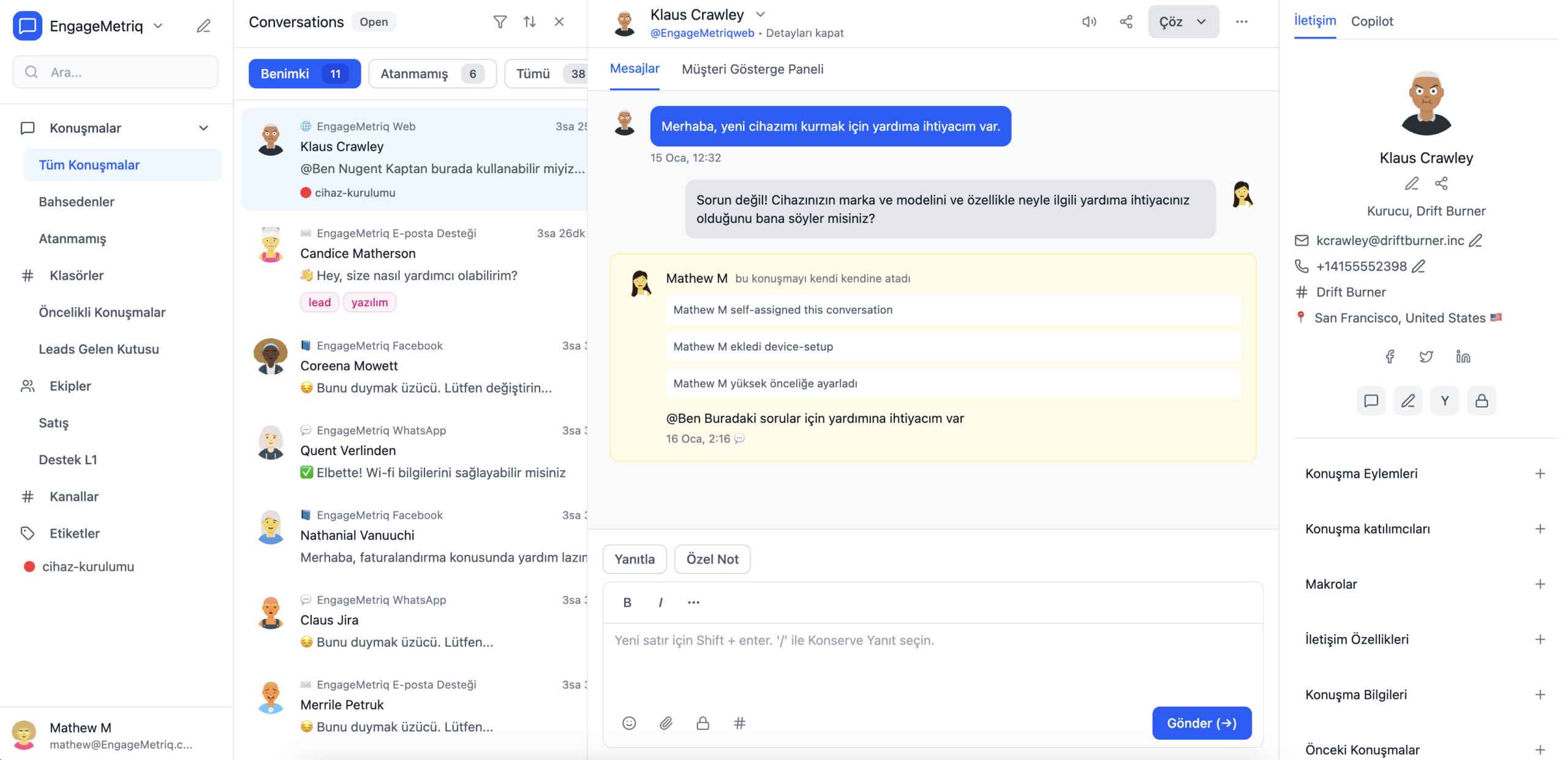1568x760 pixels.
Task: Switch to the Müşteri Gösterge Paneli tab
Action: pos(752,69)
